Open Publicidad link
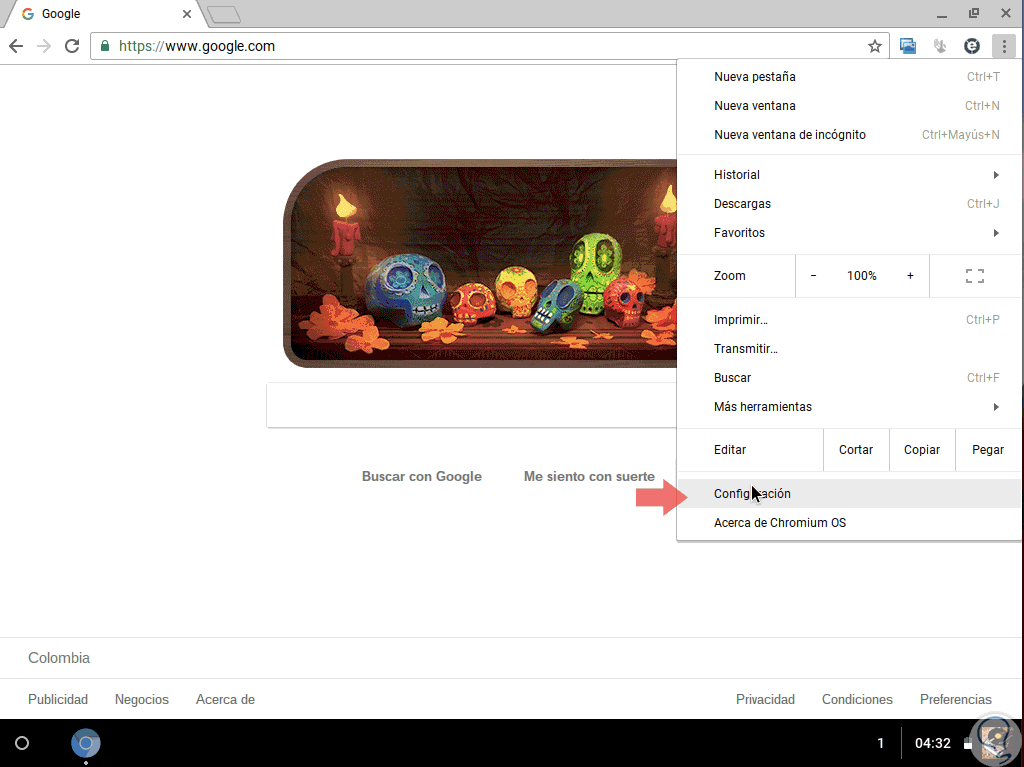Screen dimensions: 1024x767 (57, 699)
